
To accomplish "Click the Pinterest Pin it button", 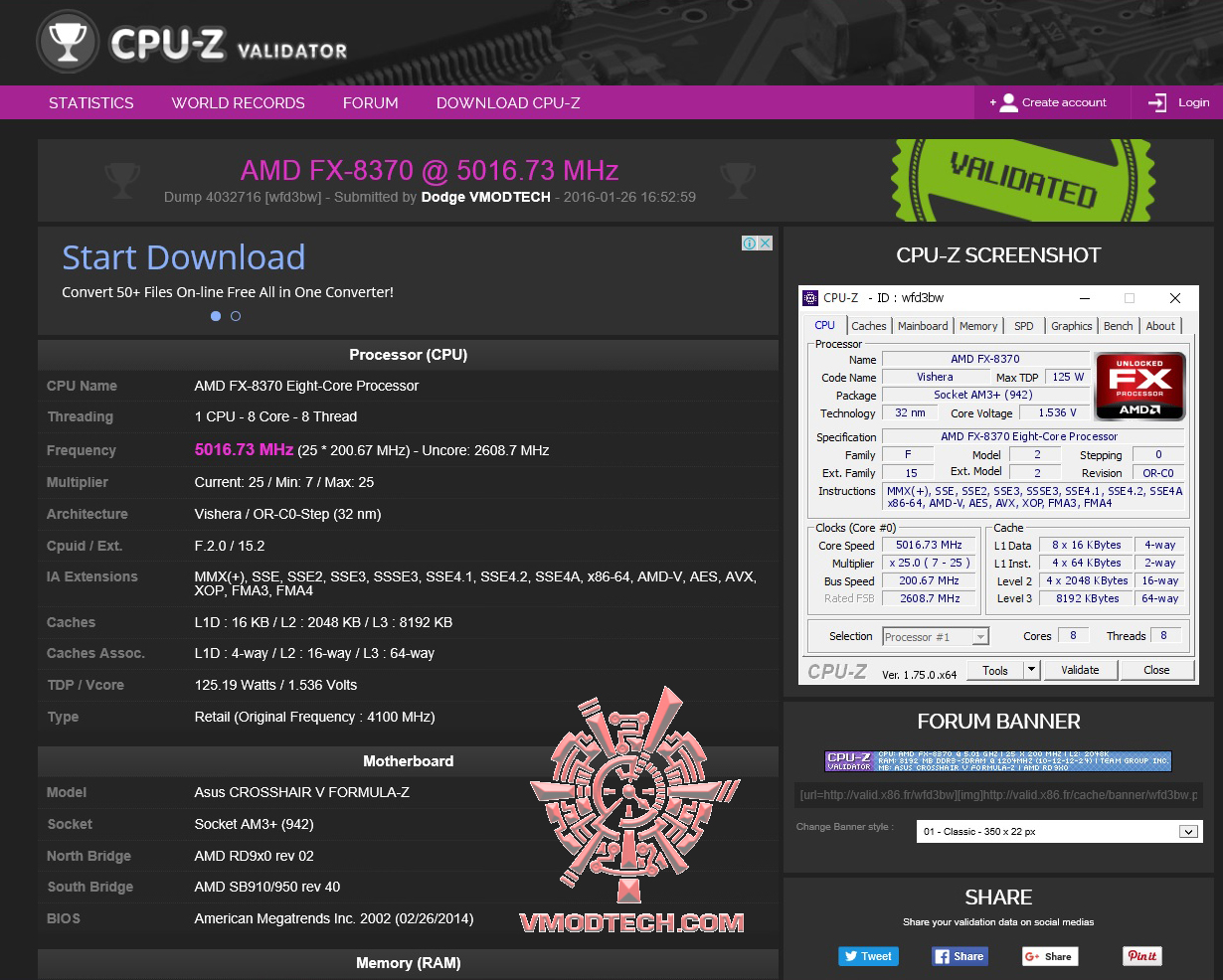I will (1141, 956).
